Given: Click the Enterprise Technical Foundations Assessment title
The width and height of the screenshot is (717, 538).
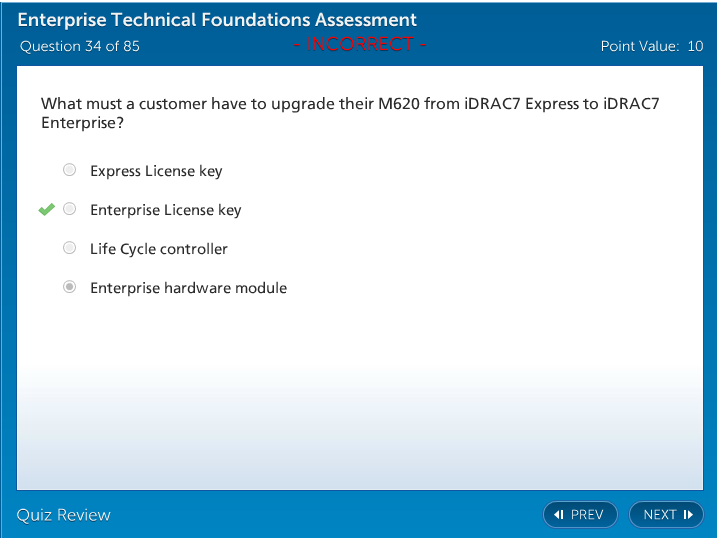Looking at the screenshot, I should 217,20.
